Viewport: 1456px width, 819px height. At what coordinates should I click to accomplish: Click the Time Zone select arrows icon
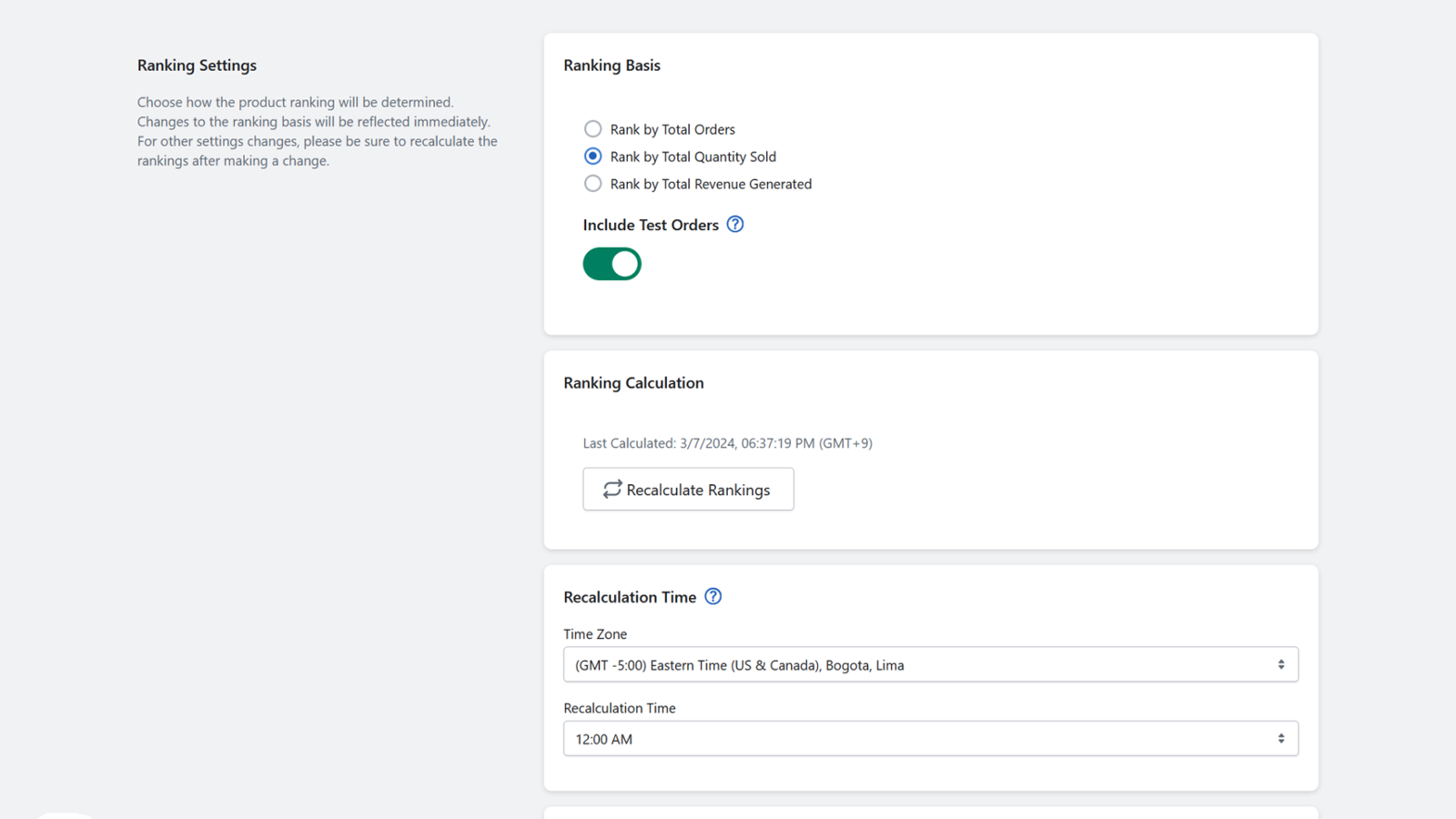pos(1280,665)
